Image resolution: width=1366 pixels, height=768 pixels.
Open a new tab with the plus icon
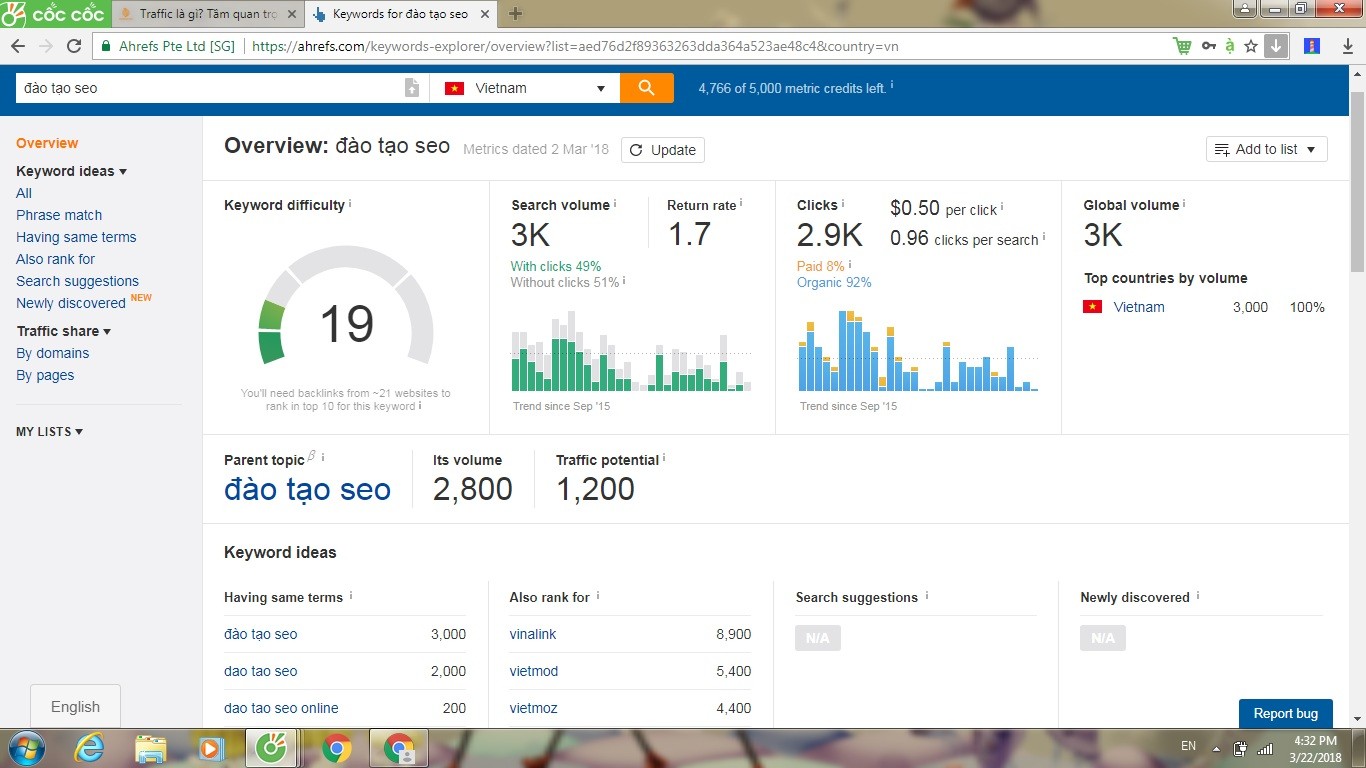click(x=516, y=14)
